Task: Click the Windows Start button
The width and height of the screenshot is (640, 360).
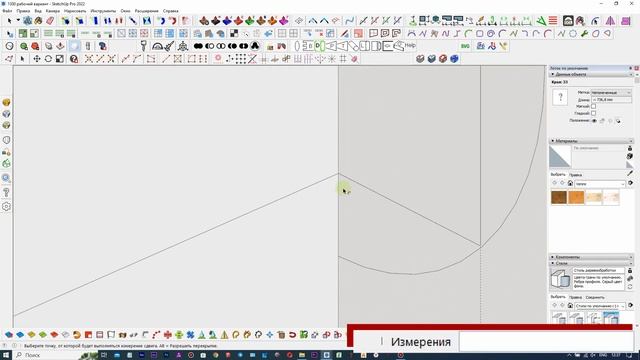Action: pyautogui.click(x=6, y=356)
